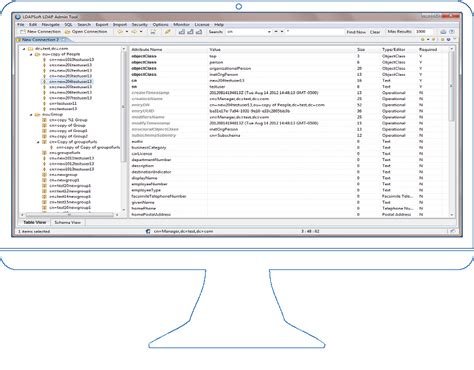Select the cn=testuser11 tree entry

pyautogui.click(x=63, y=103)
